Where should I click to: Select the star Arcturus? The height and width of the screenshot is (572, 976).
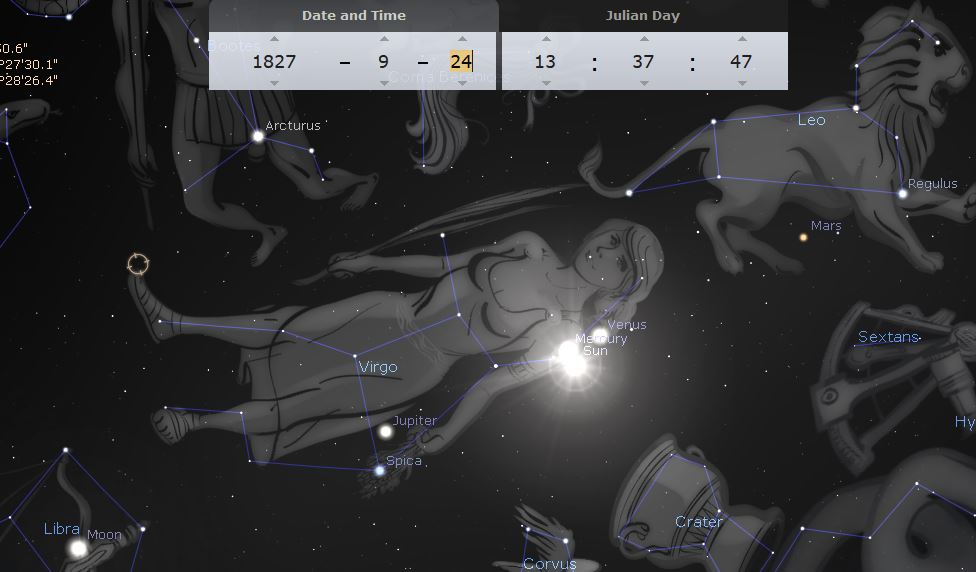click(258, 136)
